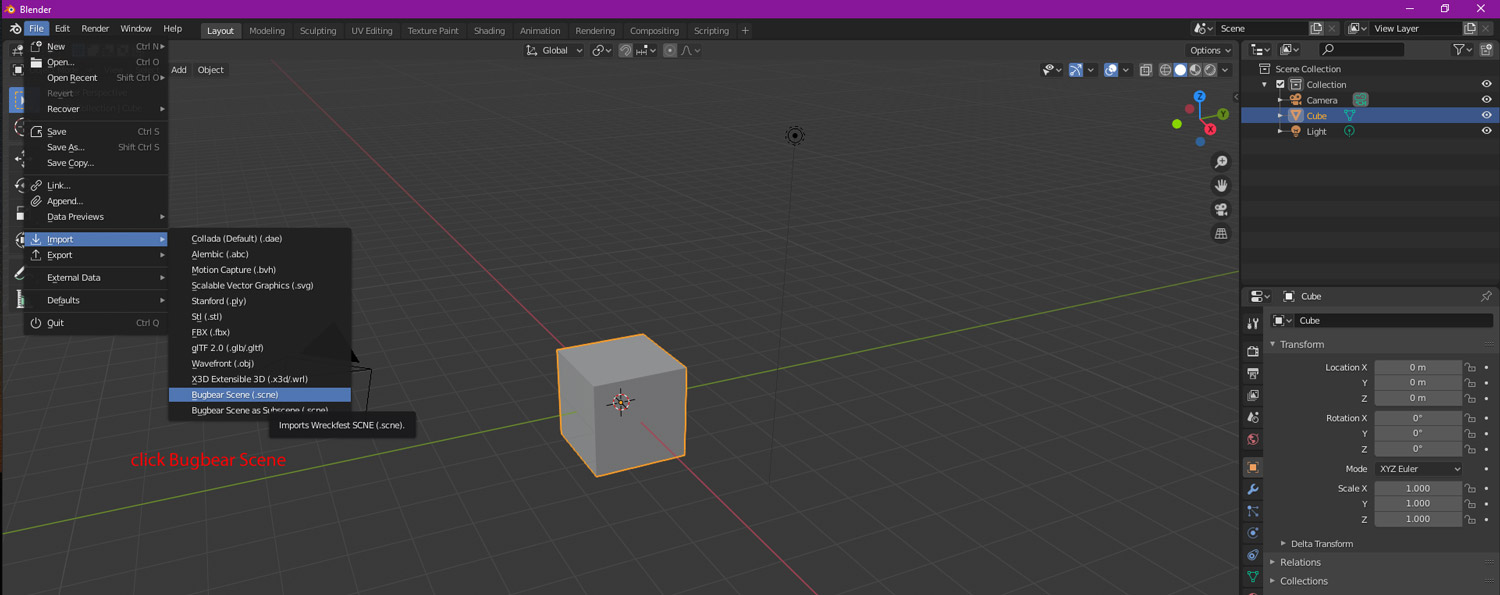Open the Physics properties tab
The height and width of the screenshot is (595, 1500).
coord(1253,533)
